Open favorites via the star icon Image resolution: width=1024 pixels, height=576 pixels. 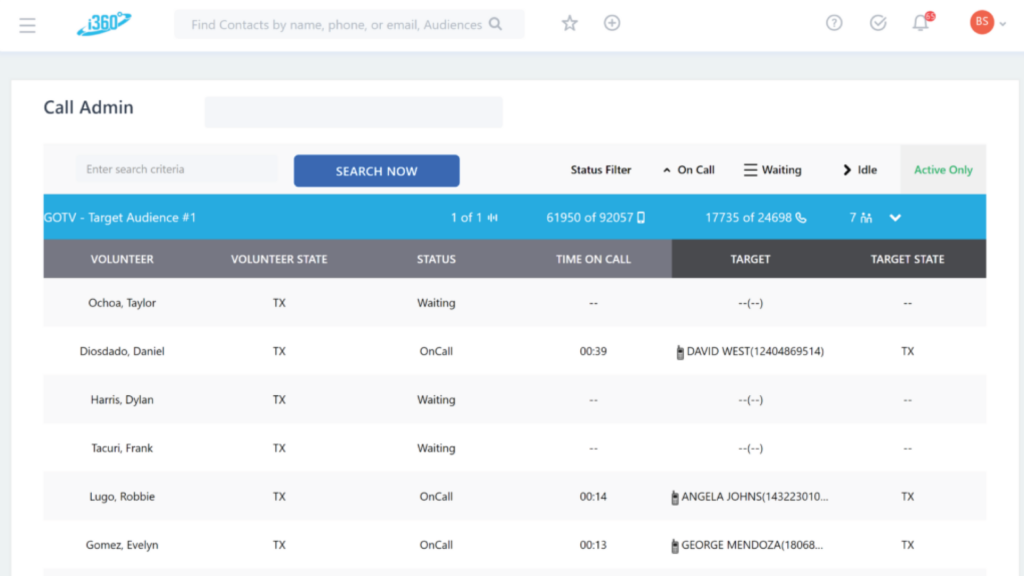pos(570,23)
